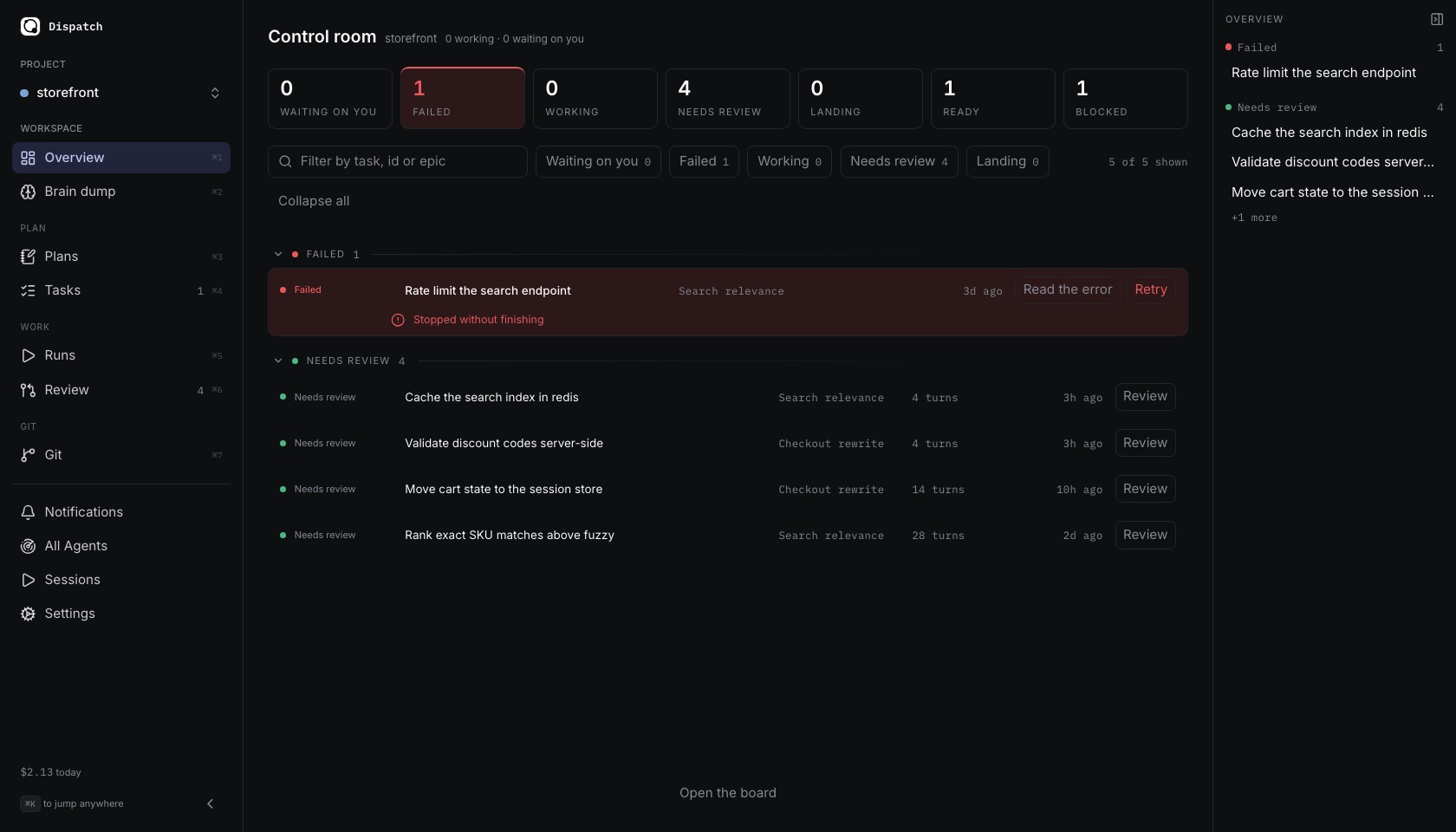Toggle the Failed filter chip

point(704,161)
